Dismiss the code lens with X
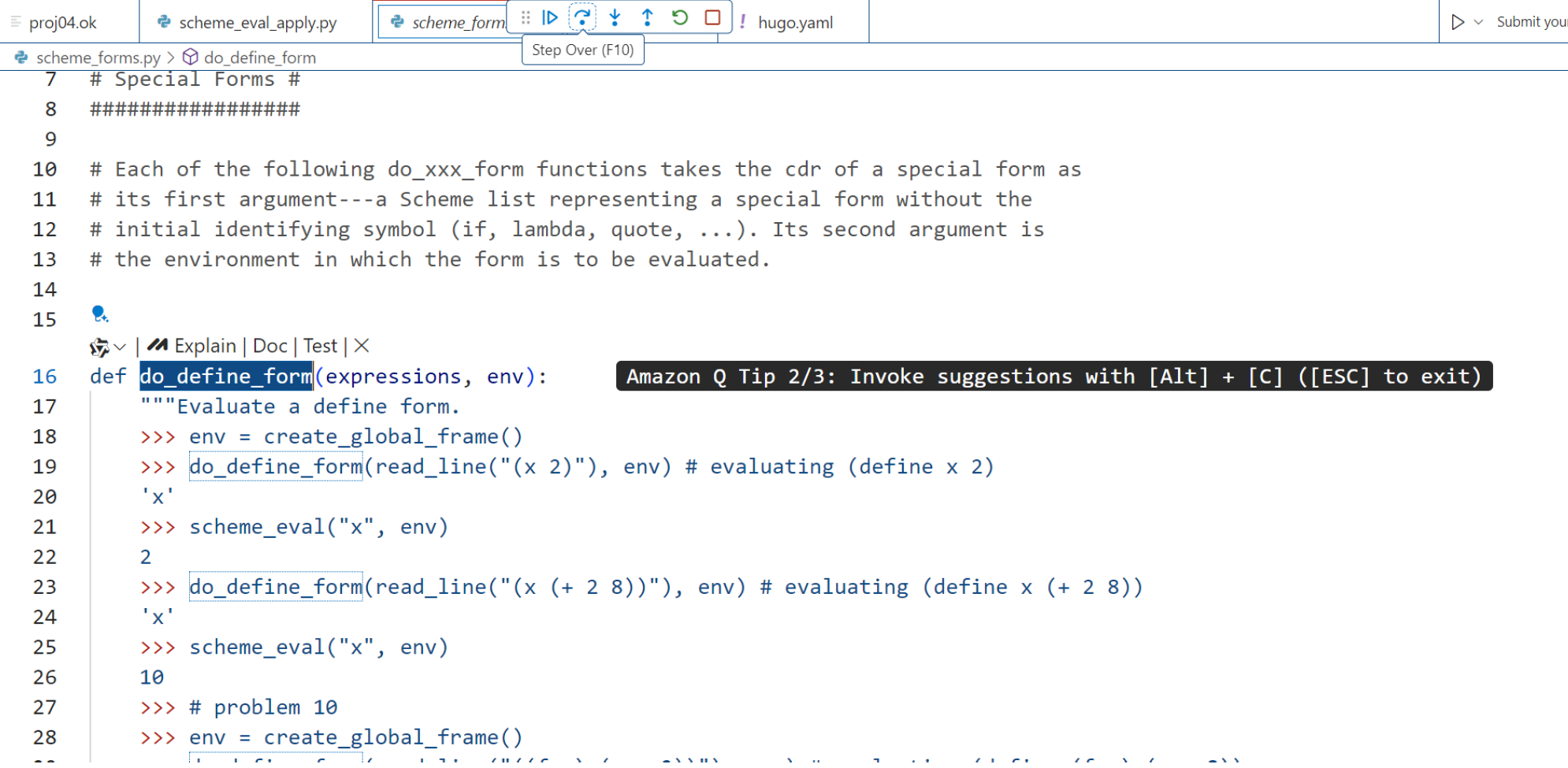This screenshot has width=1568, height=768. click(362, 346)
